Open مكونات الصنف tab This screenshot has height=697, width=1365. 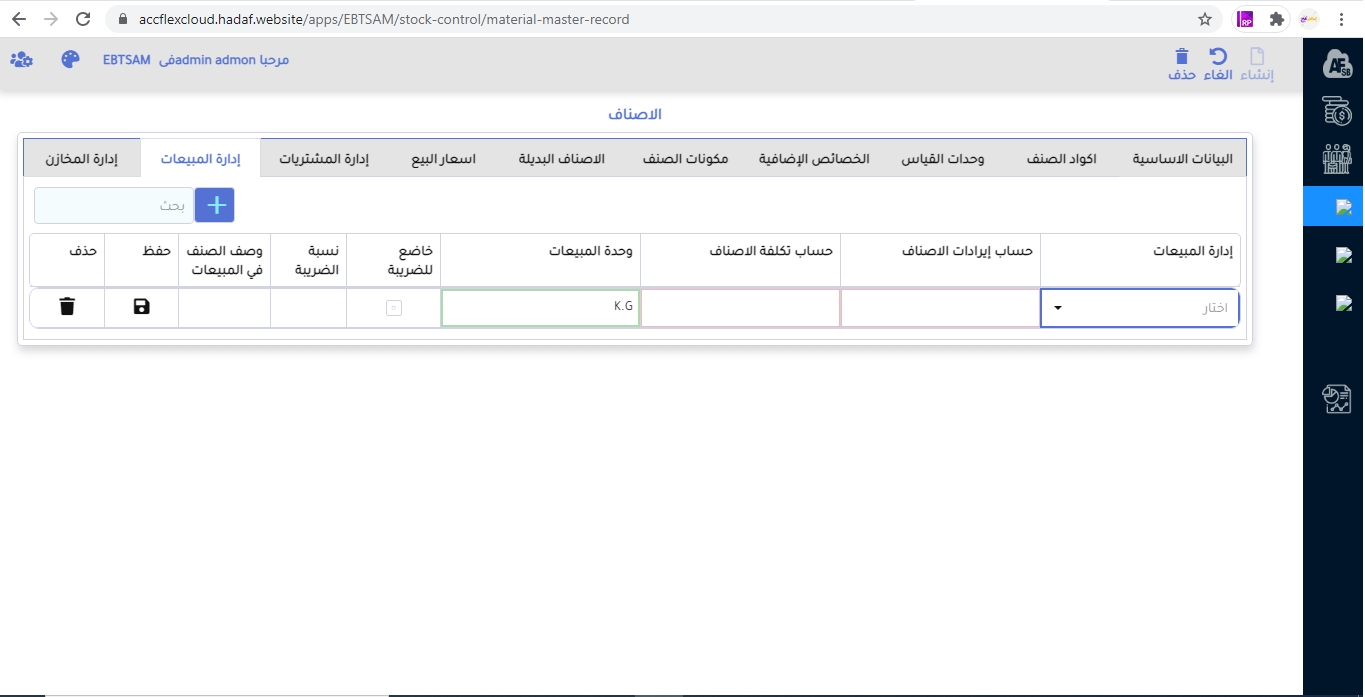pyautogui.click(x=685, y=159)
